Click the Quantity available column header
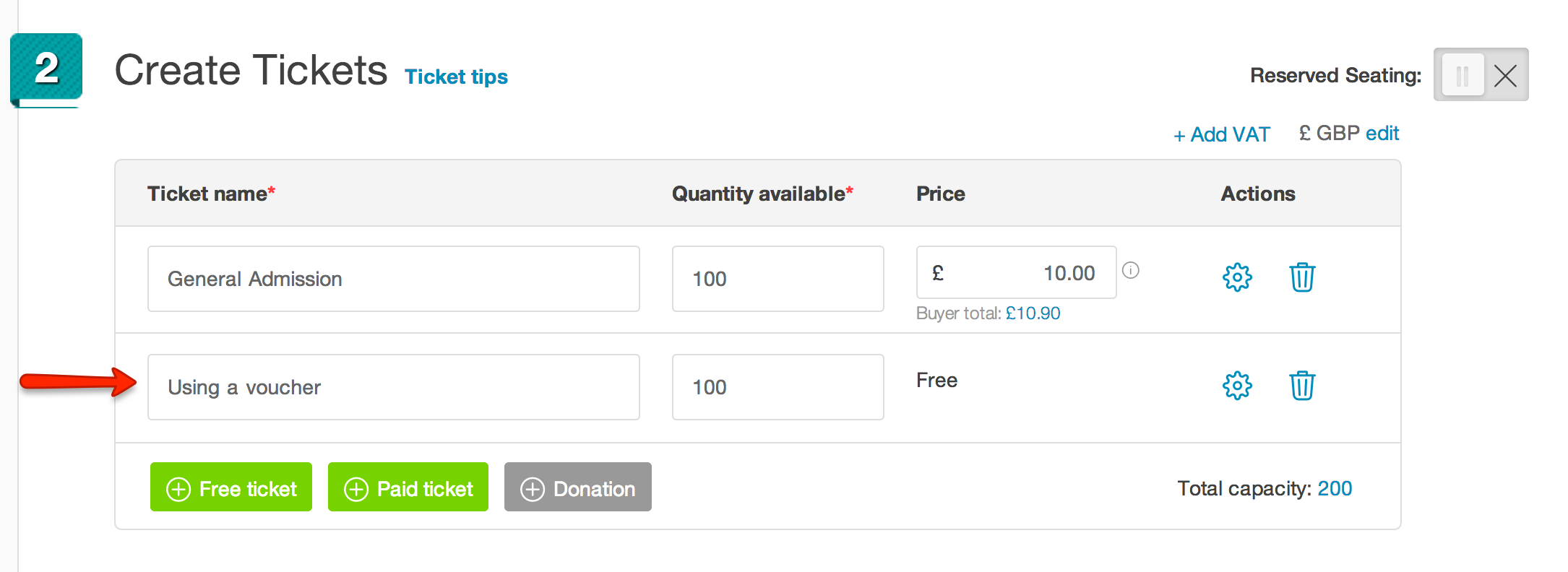The image size is (1568, 572). pyautogui.click(x=762, y=194)
